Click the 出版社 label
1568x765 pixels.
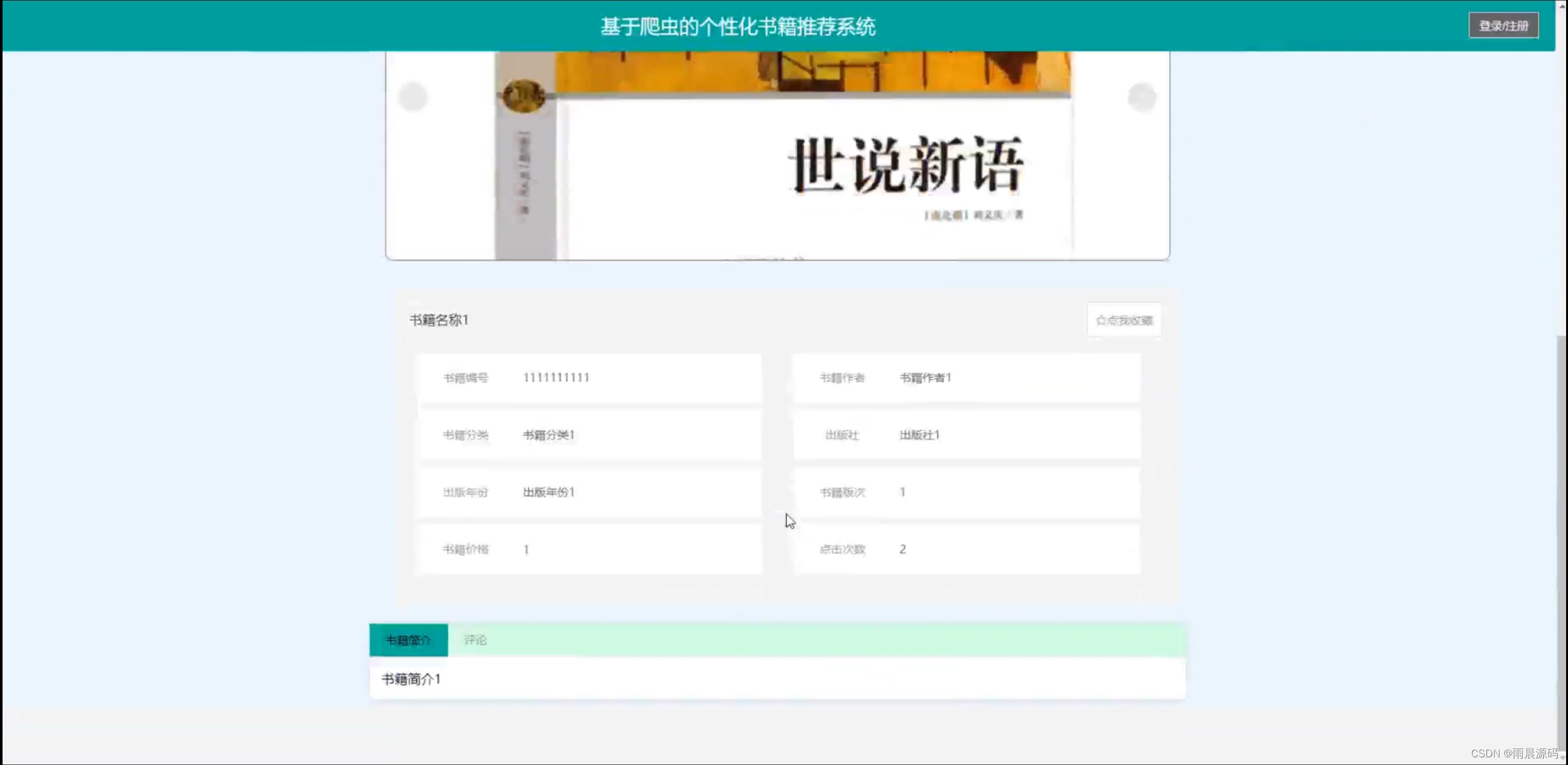pos(842,435)
